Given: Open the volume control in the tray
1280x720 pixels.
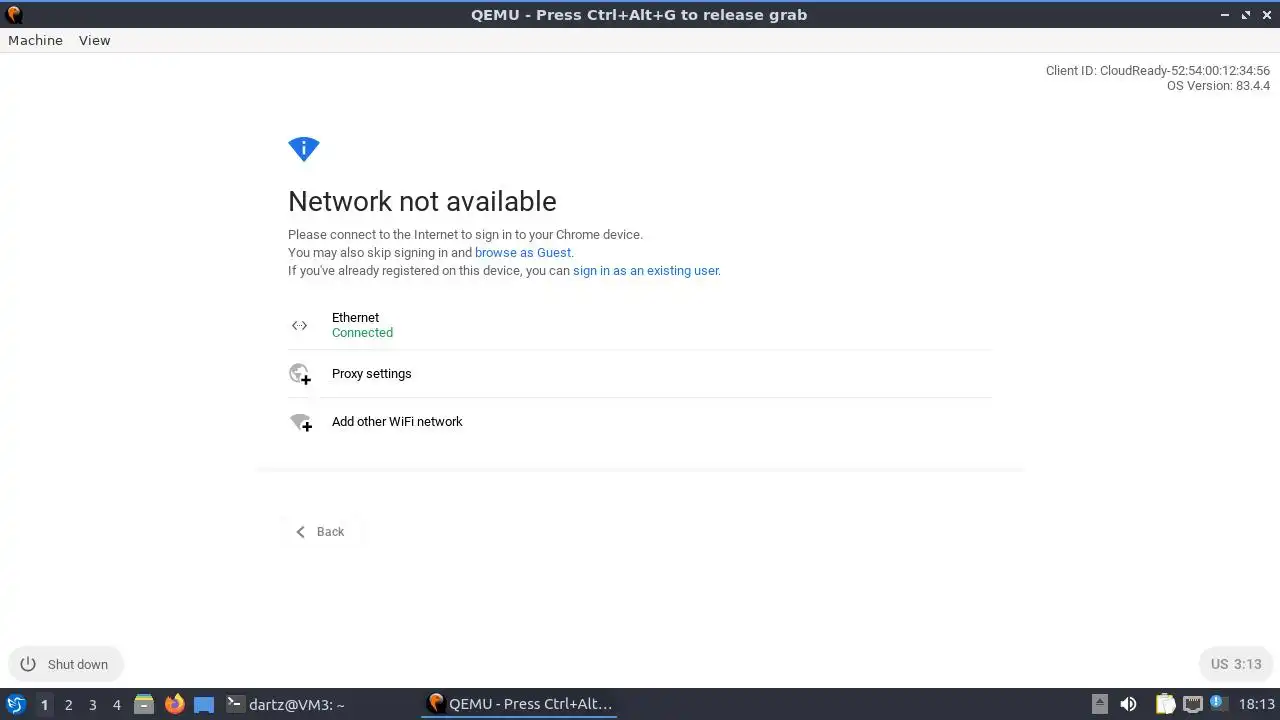Looking at the screenshot, I should [x=1128, y=704].
